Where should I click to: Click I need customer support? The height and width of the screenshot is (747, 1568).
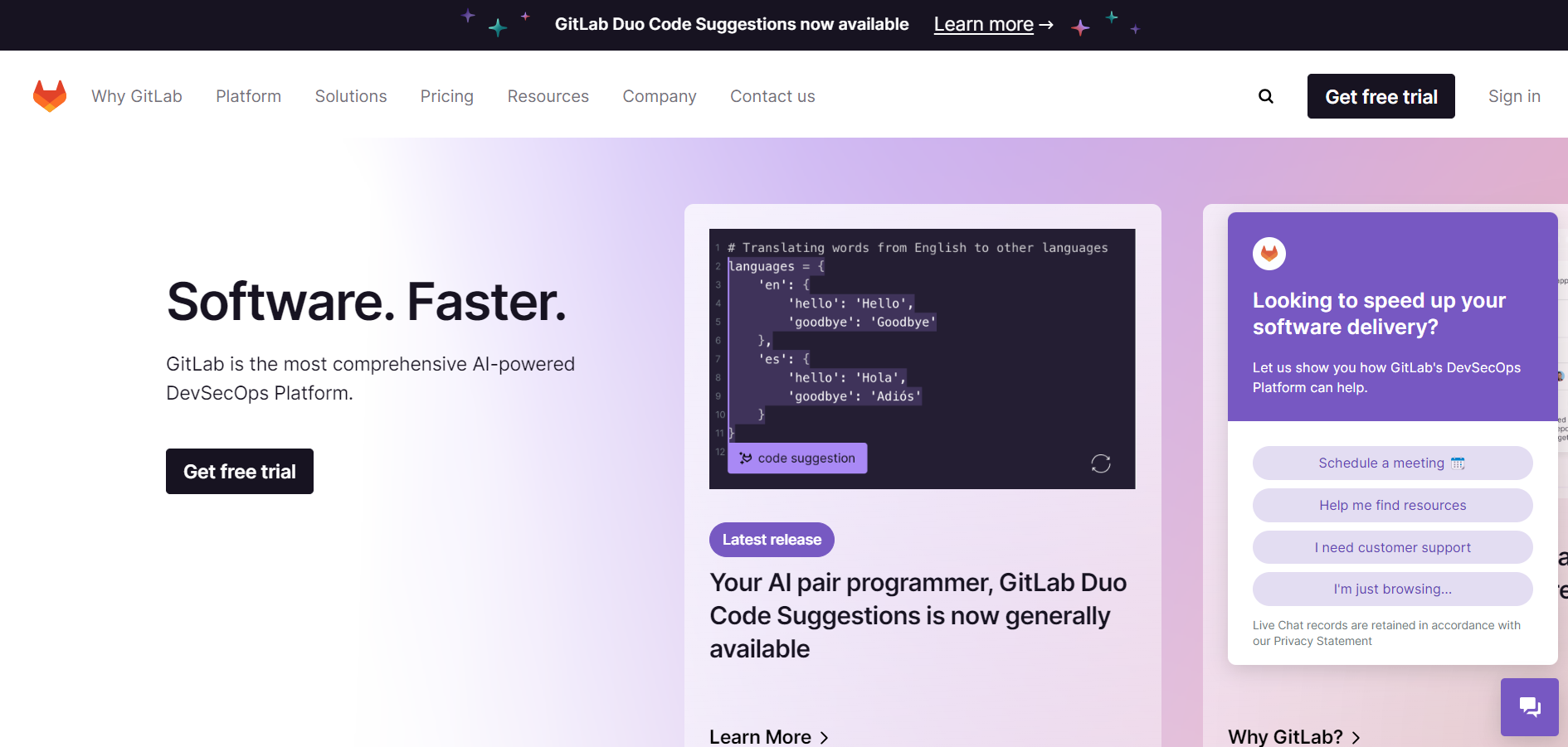[x=1392, y=547]
